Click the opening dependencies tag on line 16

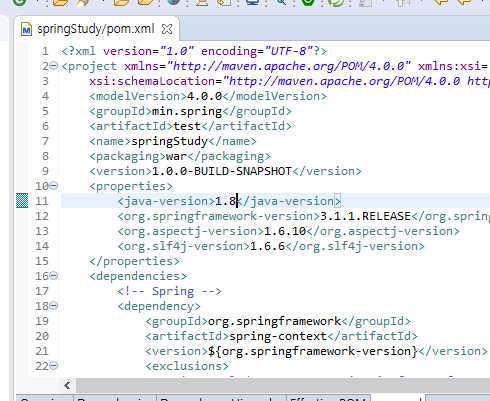[138, 276]
